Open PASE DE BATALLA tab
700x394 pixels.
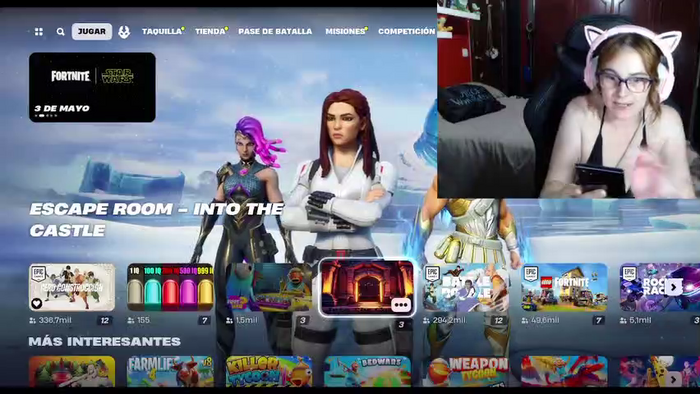tap(275, 32)
